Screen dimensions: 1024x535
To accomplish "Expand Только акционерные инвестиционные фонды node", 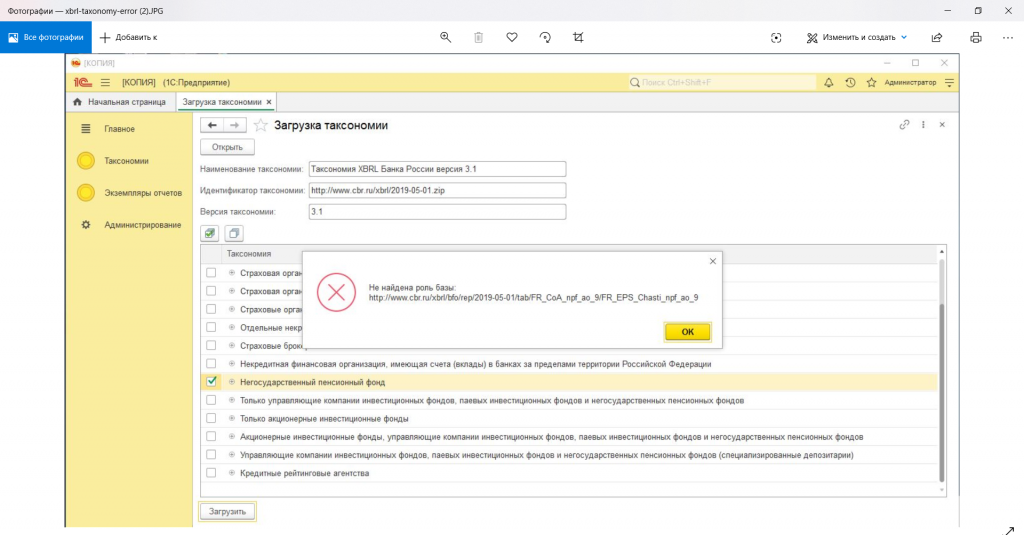I will click(232, 419).
